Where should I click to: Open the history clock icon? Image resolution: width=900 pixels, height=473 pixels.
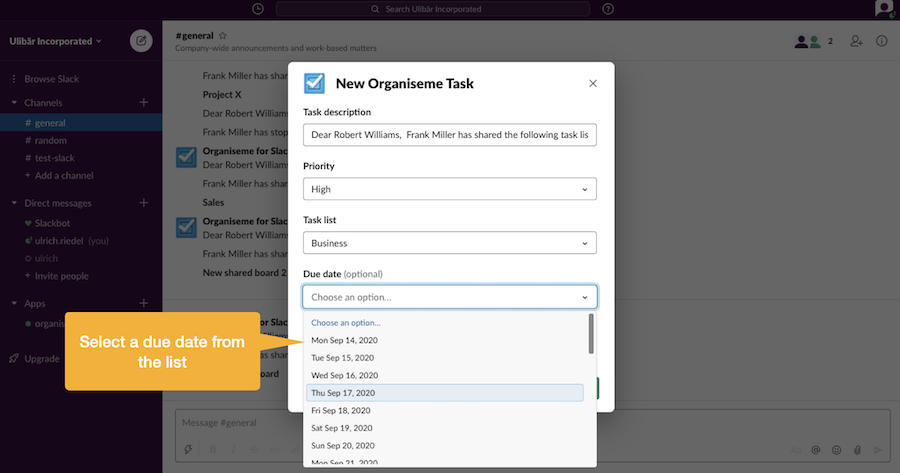[x=259, y=9]
